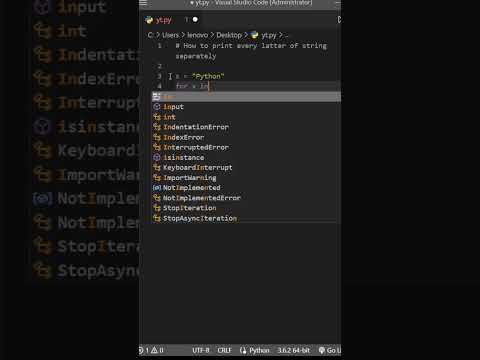This screenshot has width=480, height=360.
Task: Open the 'Desktop' breadcrumb folder
Action: click(x=229, y=35)
